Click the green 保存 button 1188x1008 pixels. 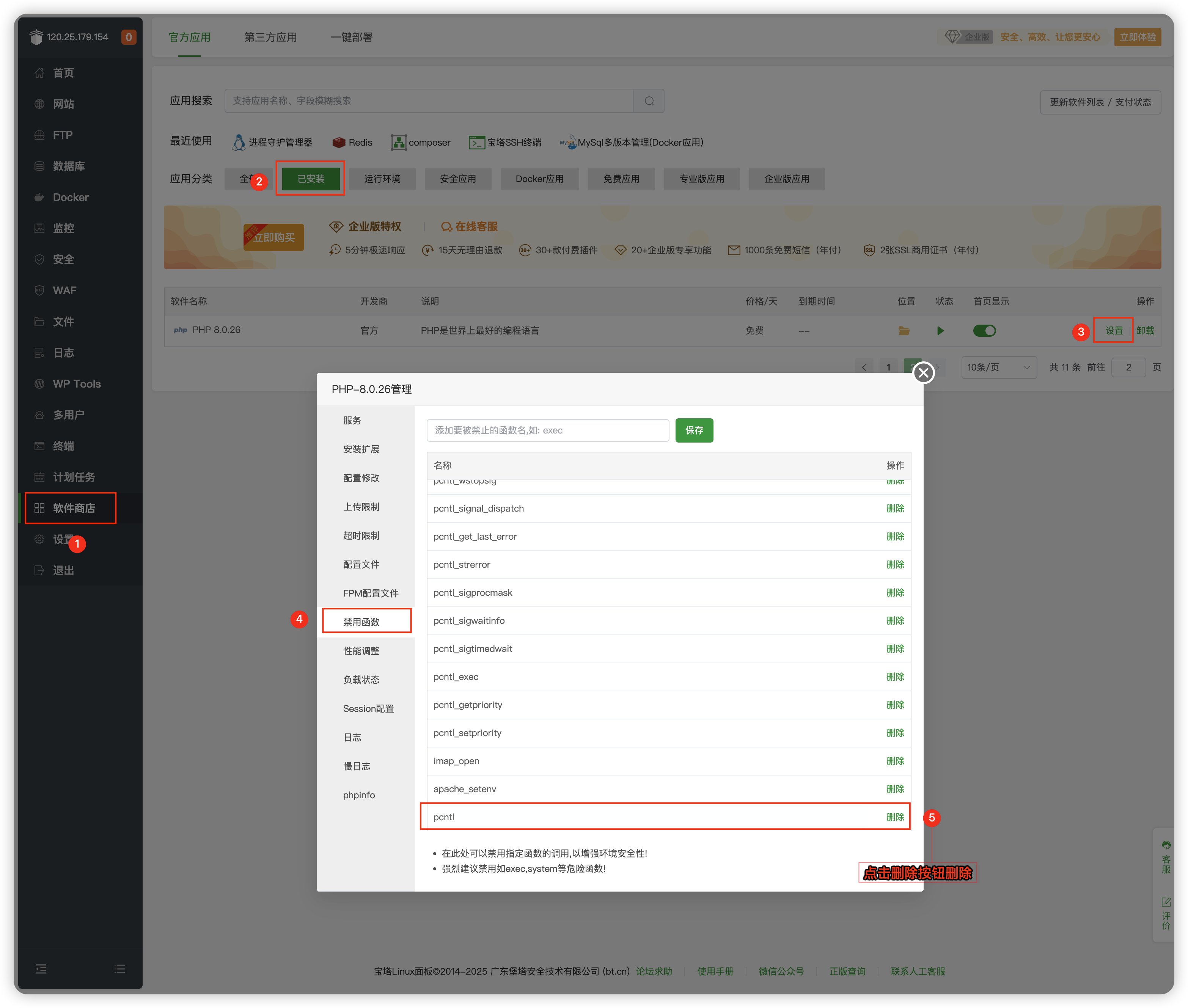point(694,430)
